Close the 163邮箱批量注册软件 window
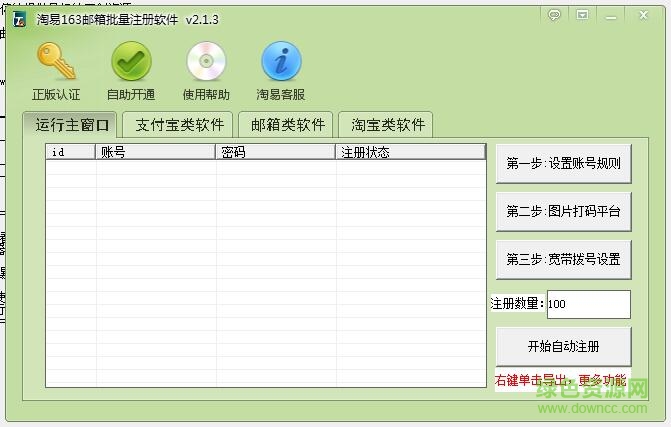 coord(643,15)
